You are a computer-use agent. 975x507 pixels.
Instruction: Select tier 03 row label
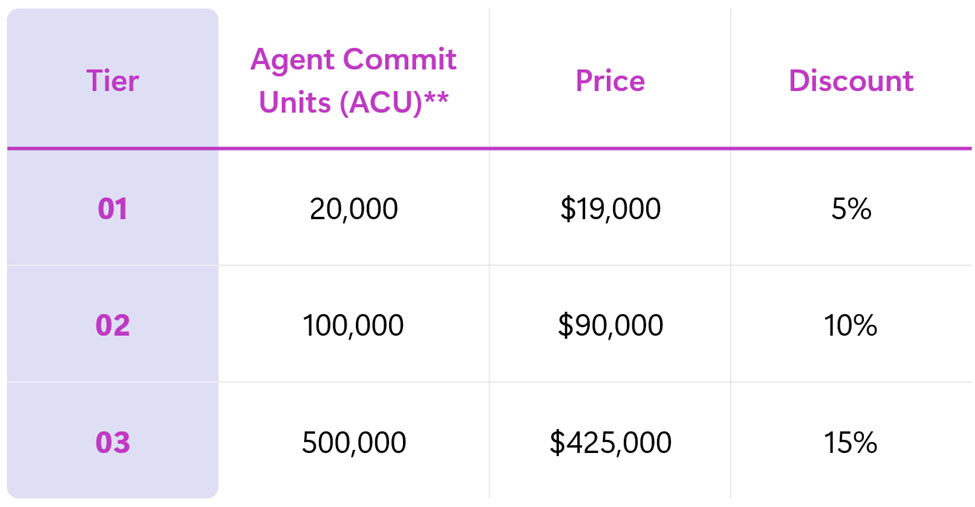(x=112, y=442)
